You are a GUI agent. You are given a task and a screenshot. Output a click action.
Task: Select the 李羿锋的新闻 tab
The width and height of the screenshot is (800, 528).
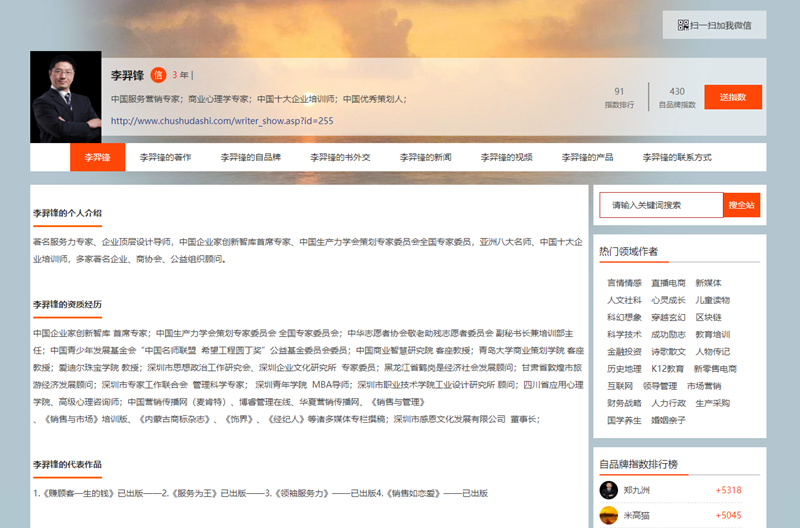pyautogui.click(x=425, y=158)
